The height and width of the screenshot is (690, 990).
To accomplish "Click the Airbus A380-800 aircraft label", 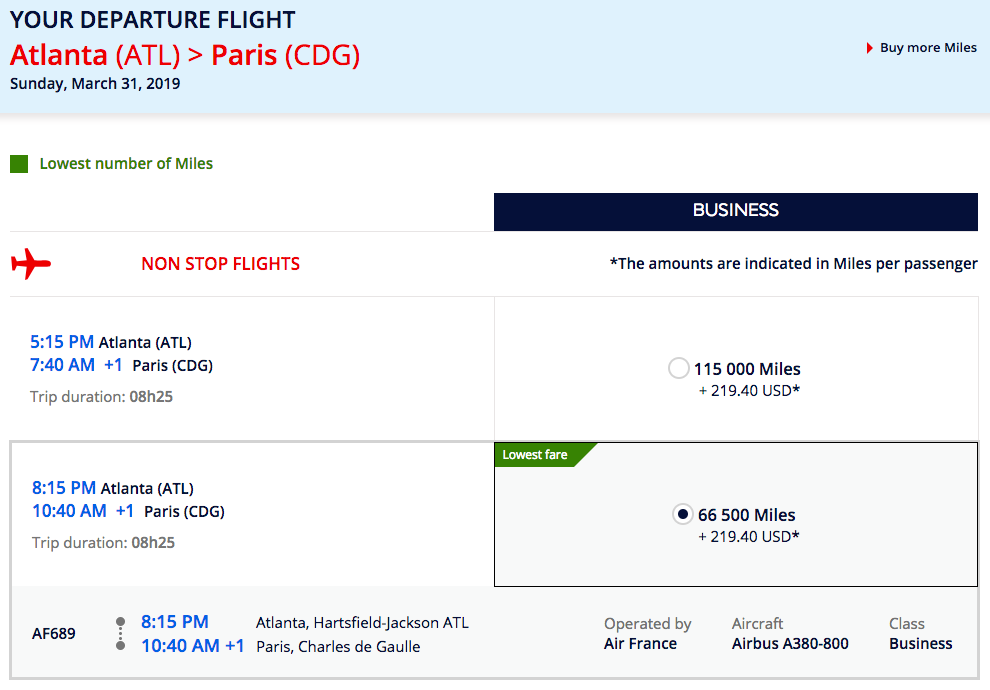I will point(790,643).
